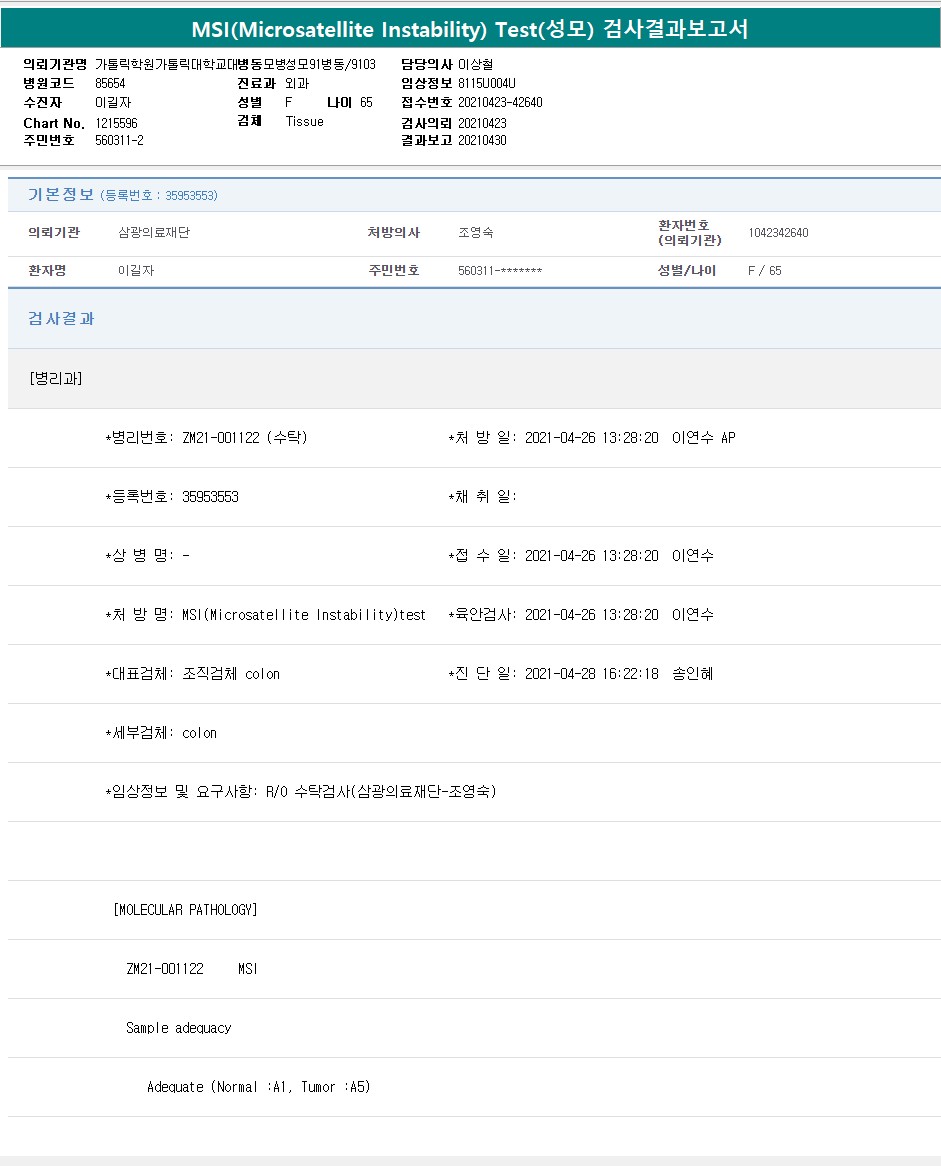Click the MSI Test report title banner
The image size is (941, 1166).
tap(470, 29)
